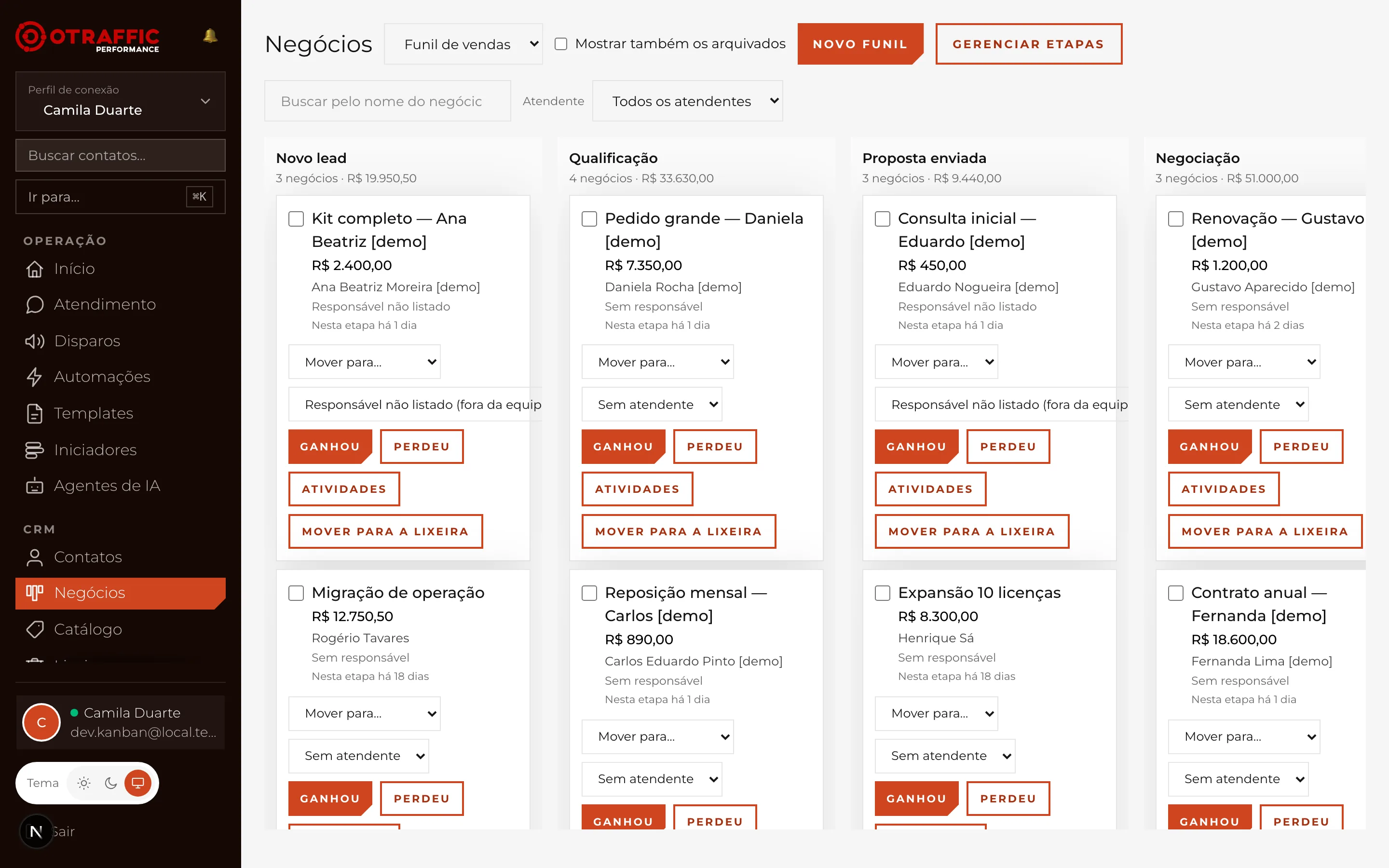Click the Sair logout link
1389x868 pixels.
click(64, 831)
